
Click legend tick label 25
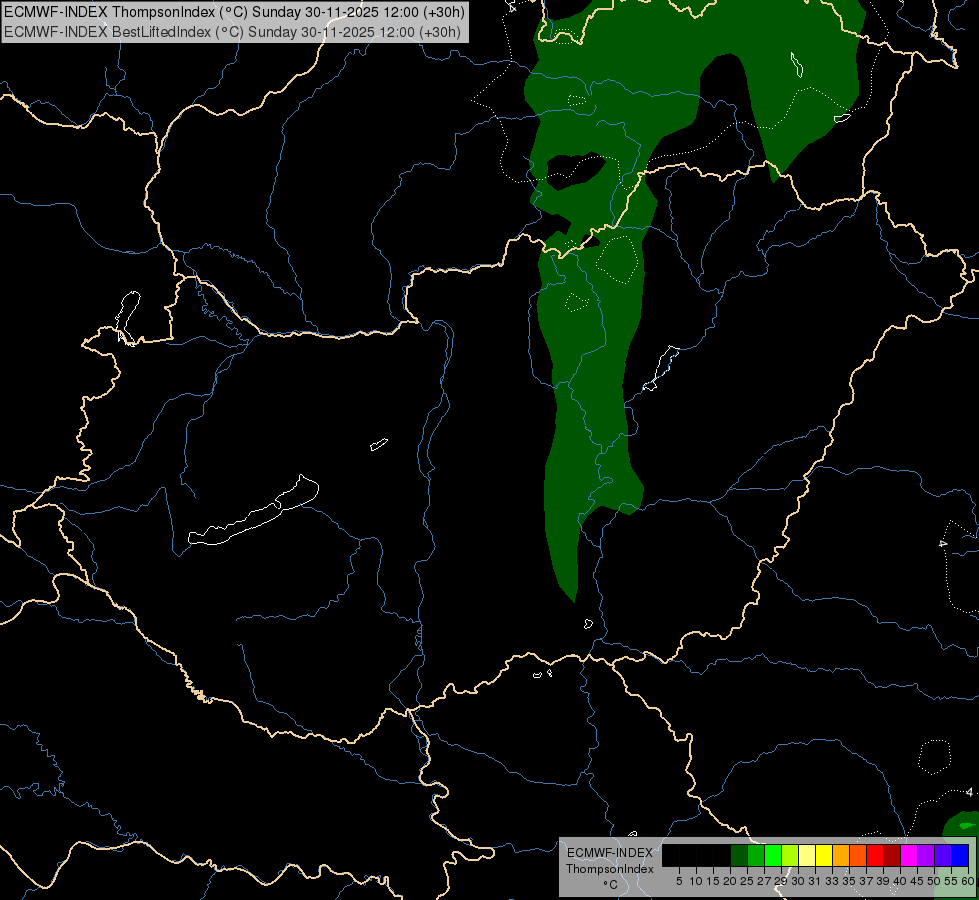point(747,881)
